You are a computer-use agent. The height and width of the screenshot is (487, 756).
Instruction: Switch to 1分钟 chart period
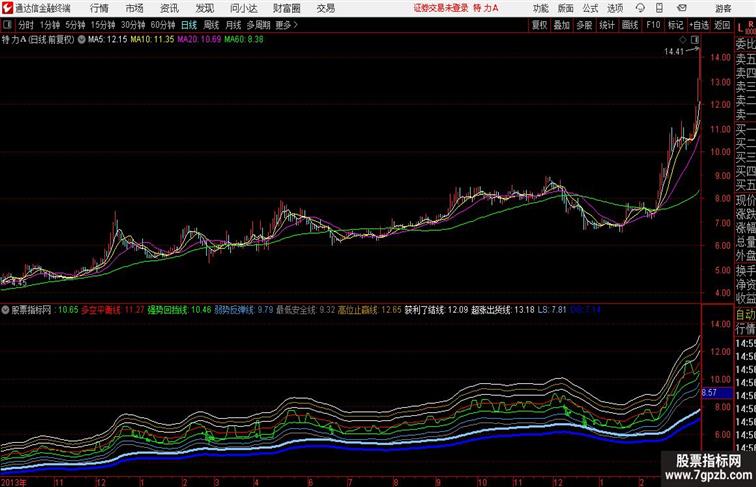coord(50,25)
